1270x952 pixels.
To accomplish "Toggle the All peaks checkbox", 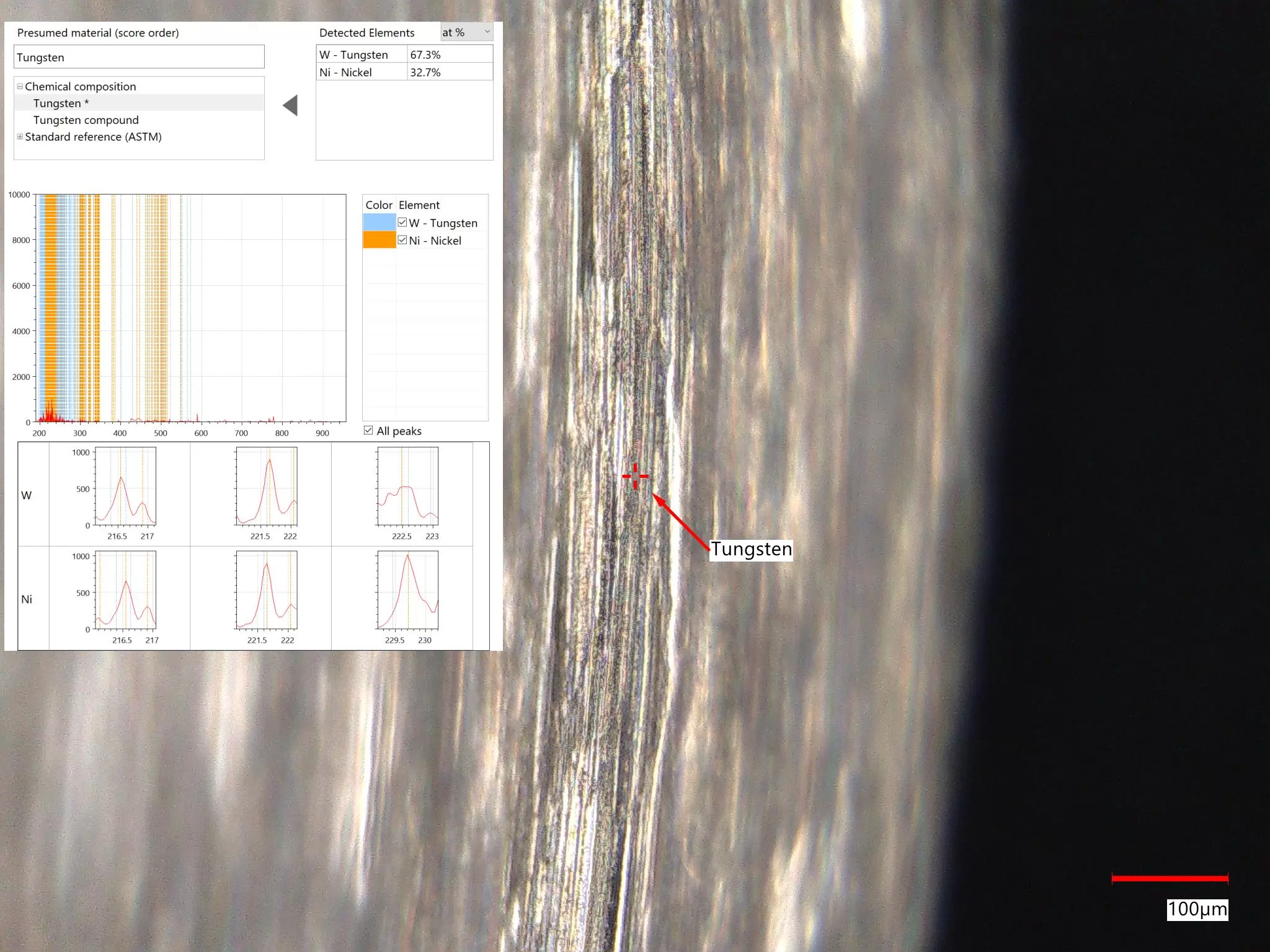I will tap(368, 430).
